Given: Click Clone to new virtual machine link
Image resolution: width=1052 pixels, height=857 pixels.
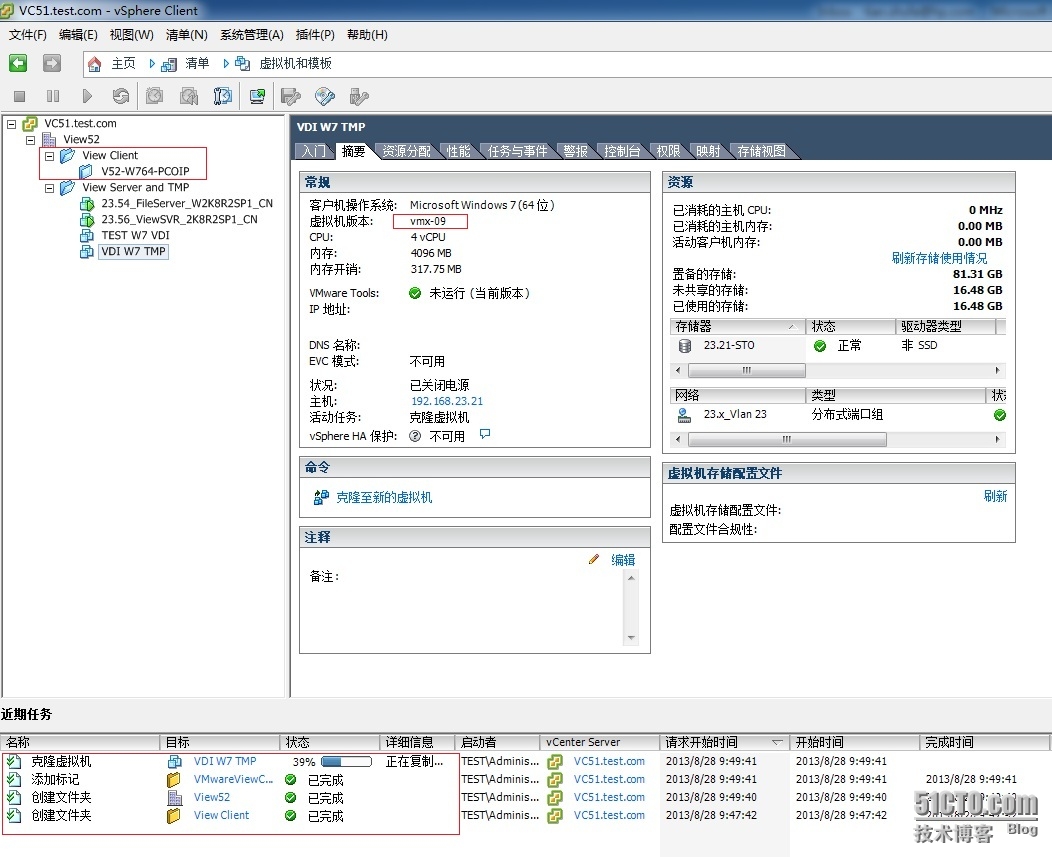Looking at the screenshot, I should [x=384, y=497].
